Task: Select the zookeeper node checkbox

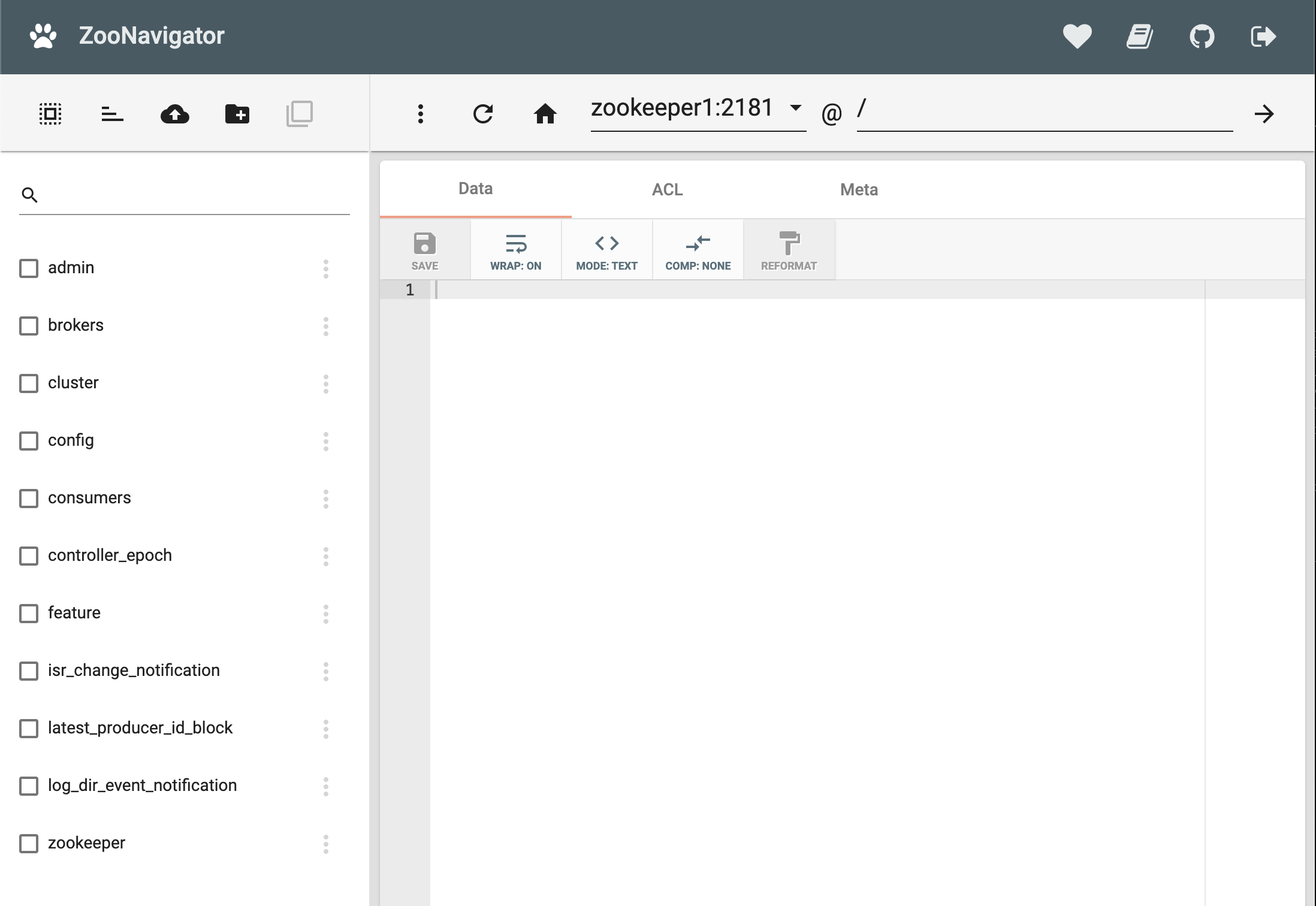Action: coord(29,844)
